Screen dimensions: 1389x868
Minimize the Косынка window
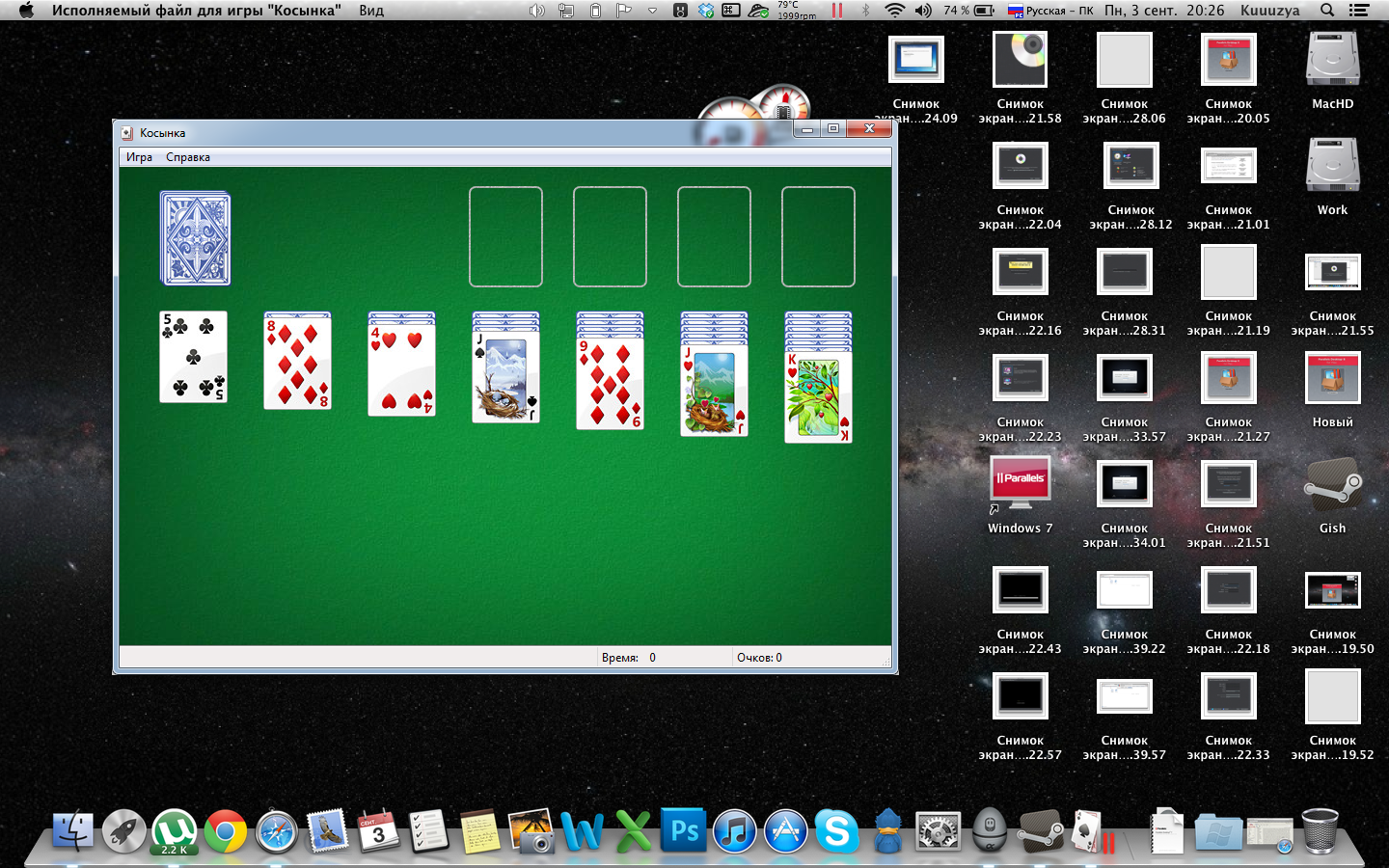click(807, 128)
